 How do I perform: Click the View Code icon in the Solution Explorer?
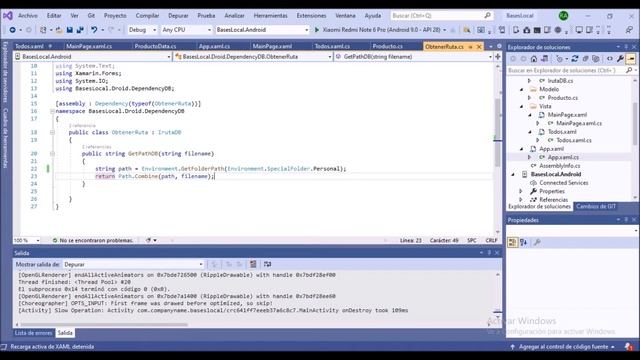coord(609,59)
